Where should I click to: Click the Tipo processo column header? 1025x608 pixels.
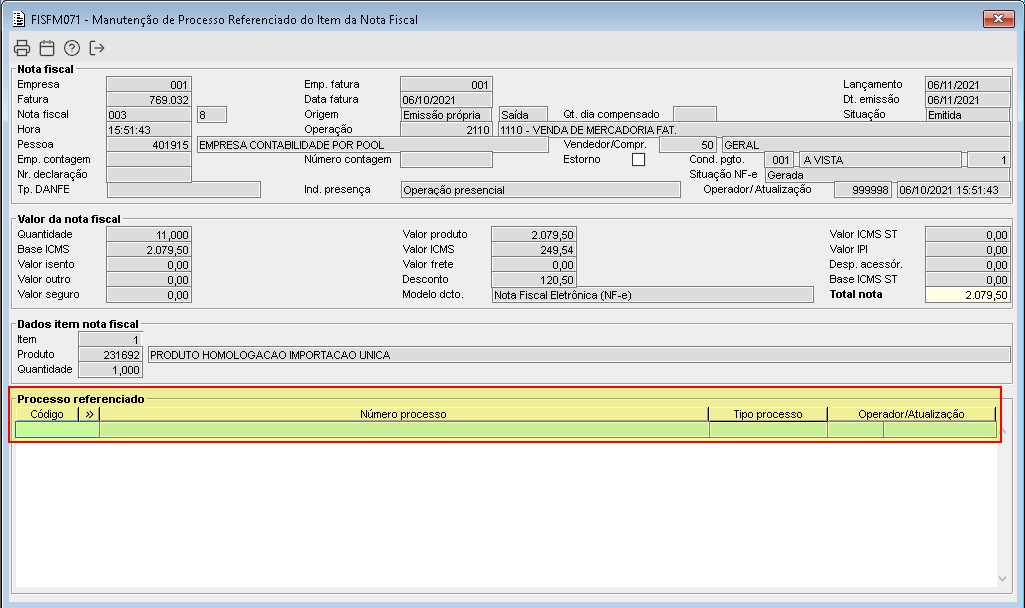click(x=767, y=414)
